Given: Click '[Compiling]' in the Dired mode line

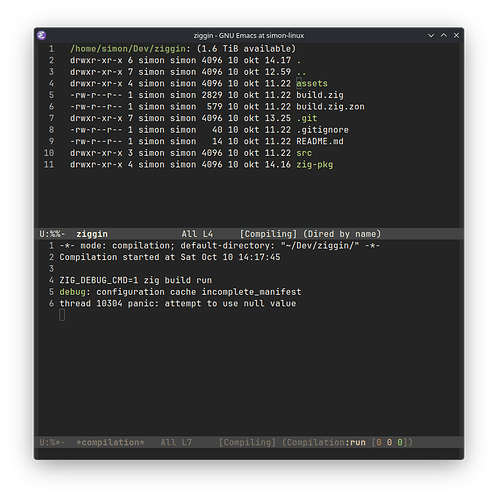Looking at the screenshot, I should coord(268,234).
